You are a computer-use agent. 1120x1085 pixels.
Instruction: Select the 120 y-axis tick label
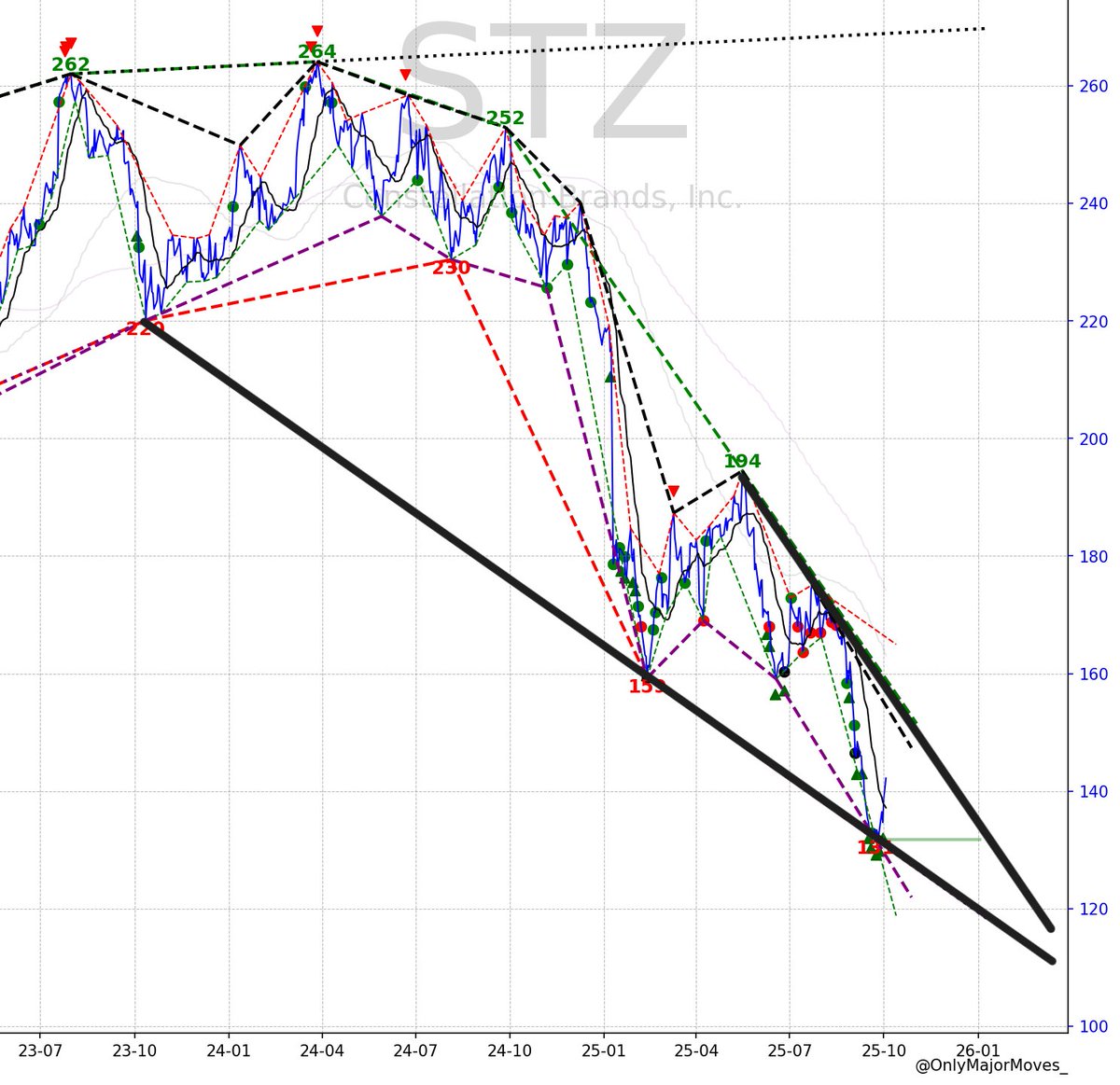point(1093,910)
